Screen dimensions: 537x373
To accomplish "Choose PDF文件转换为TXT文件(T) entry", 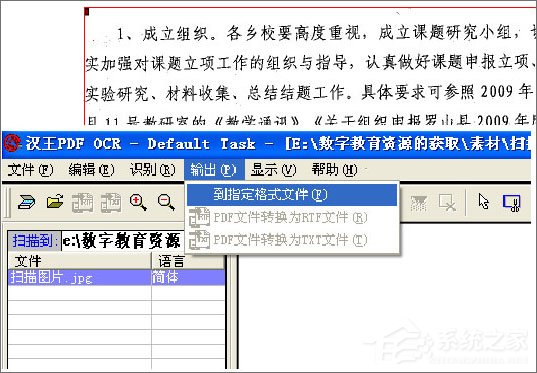I will (x=292, y=240).
